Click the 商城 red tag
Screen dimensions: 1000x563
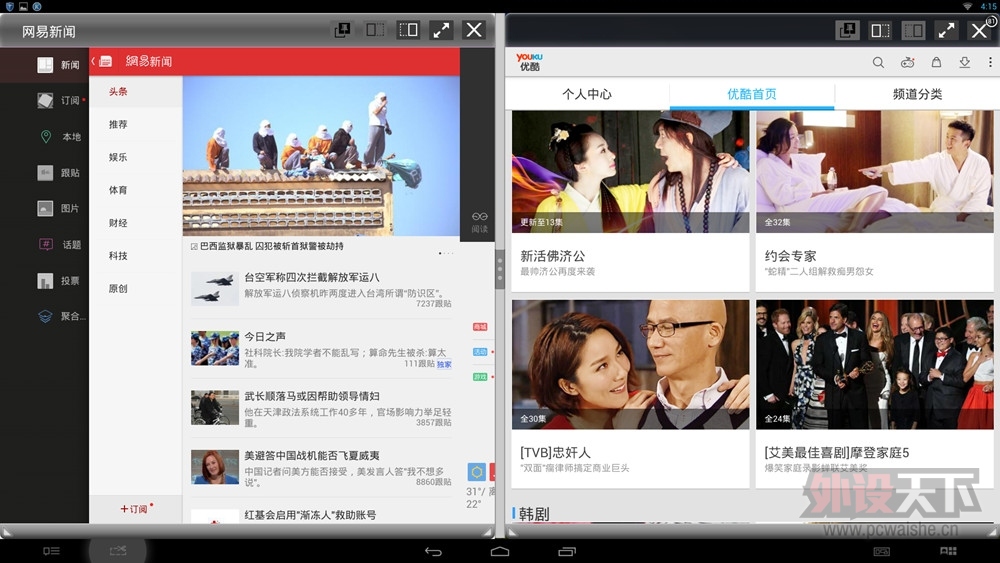click(480, 327)
